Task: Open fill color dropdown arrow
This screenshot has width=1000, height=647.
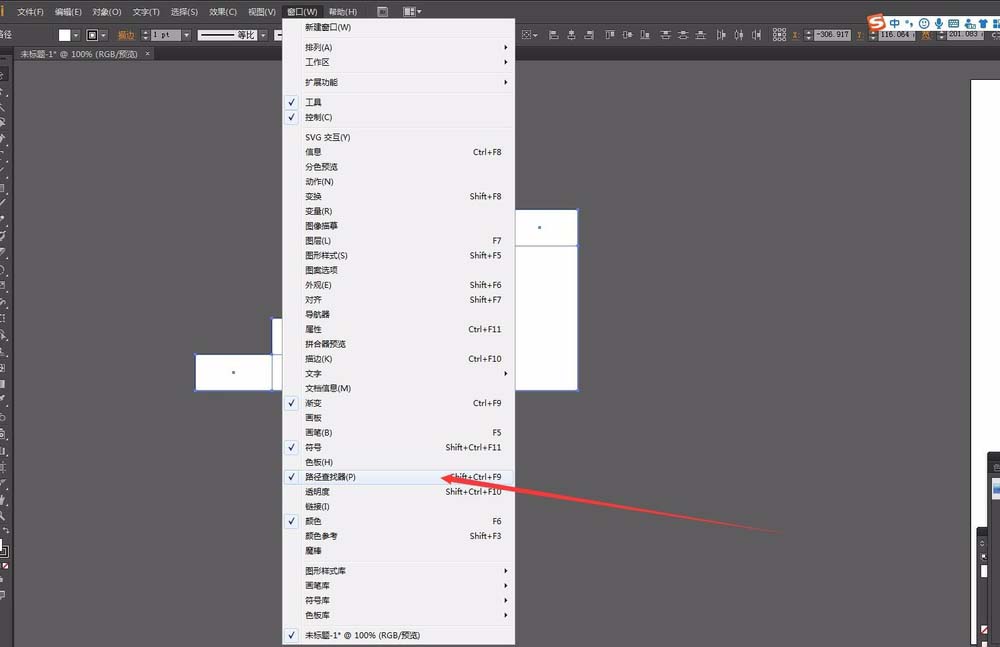Action: (76, 35)
